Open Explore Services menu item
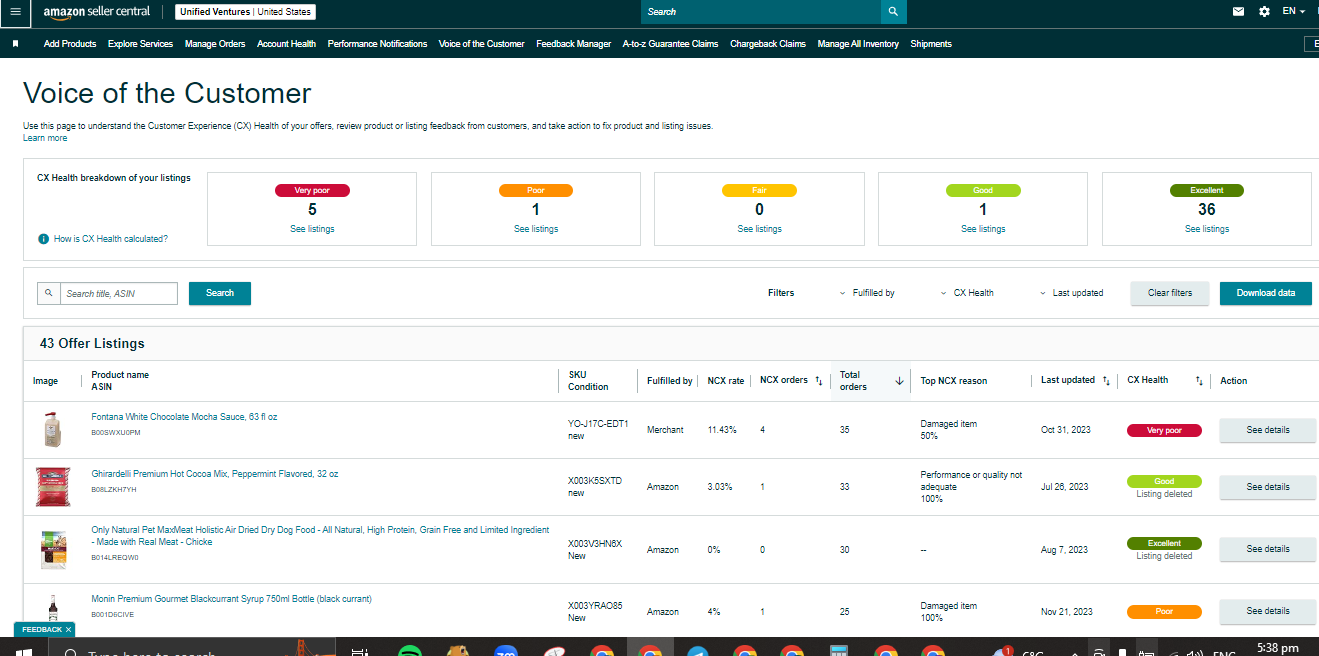 [140, 44]
